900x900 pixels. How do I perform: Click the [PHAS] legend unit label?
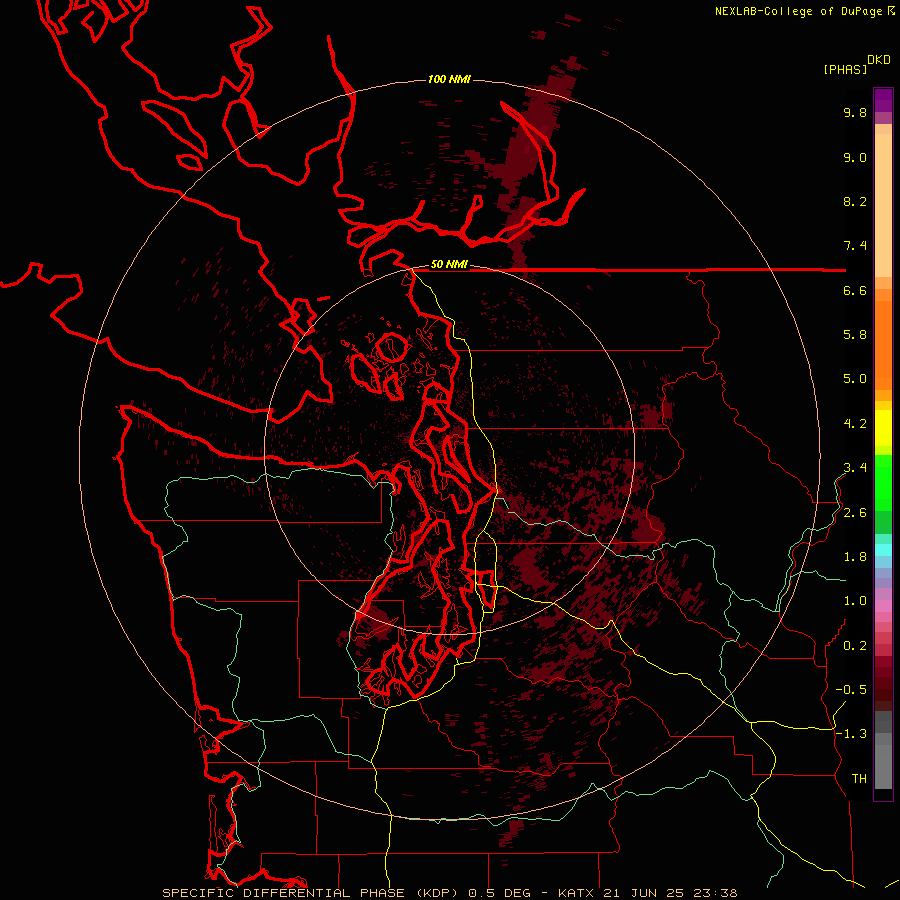click(x=845, y=69)
